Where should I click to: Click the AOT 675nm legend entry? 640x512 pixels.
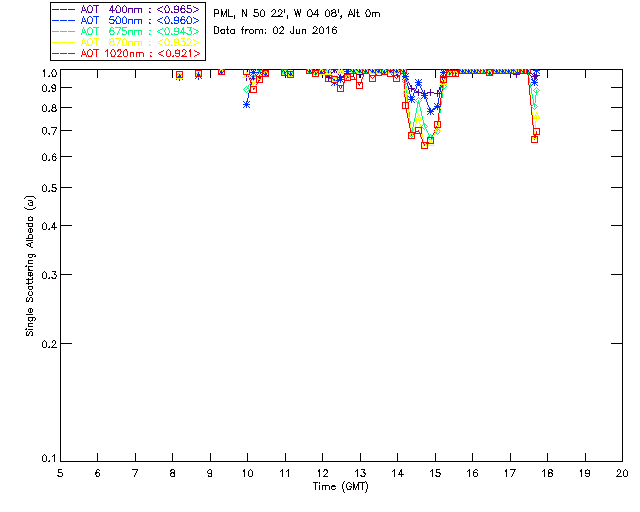click(127, 31)
